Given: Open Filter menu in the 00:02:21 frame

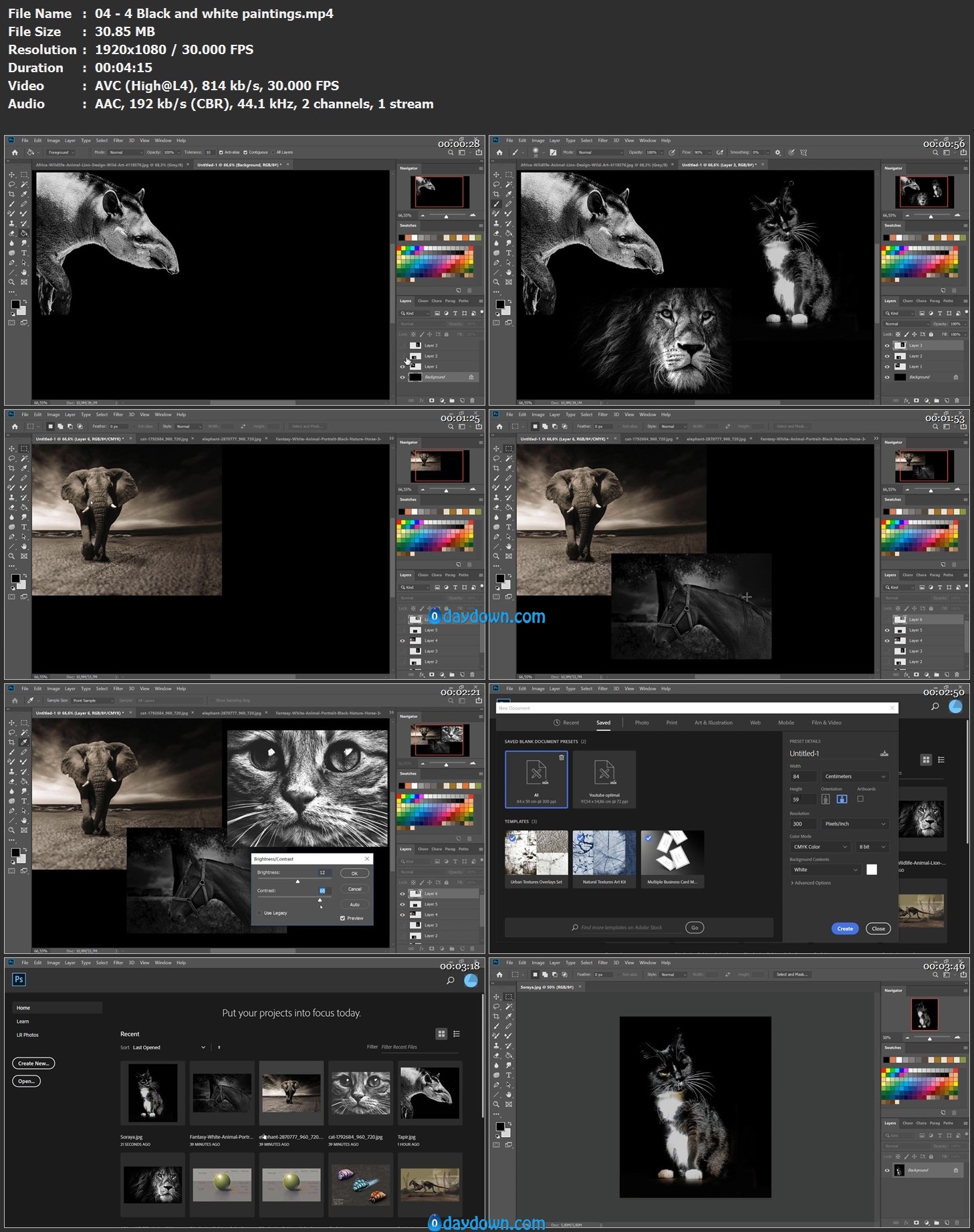Looking at the screenshot, I should 118,689.
